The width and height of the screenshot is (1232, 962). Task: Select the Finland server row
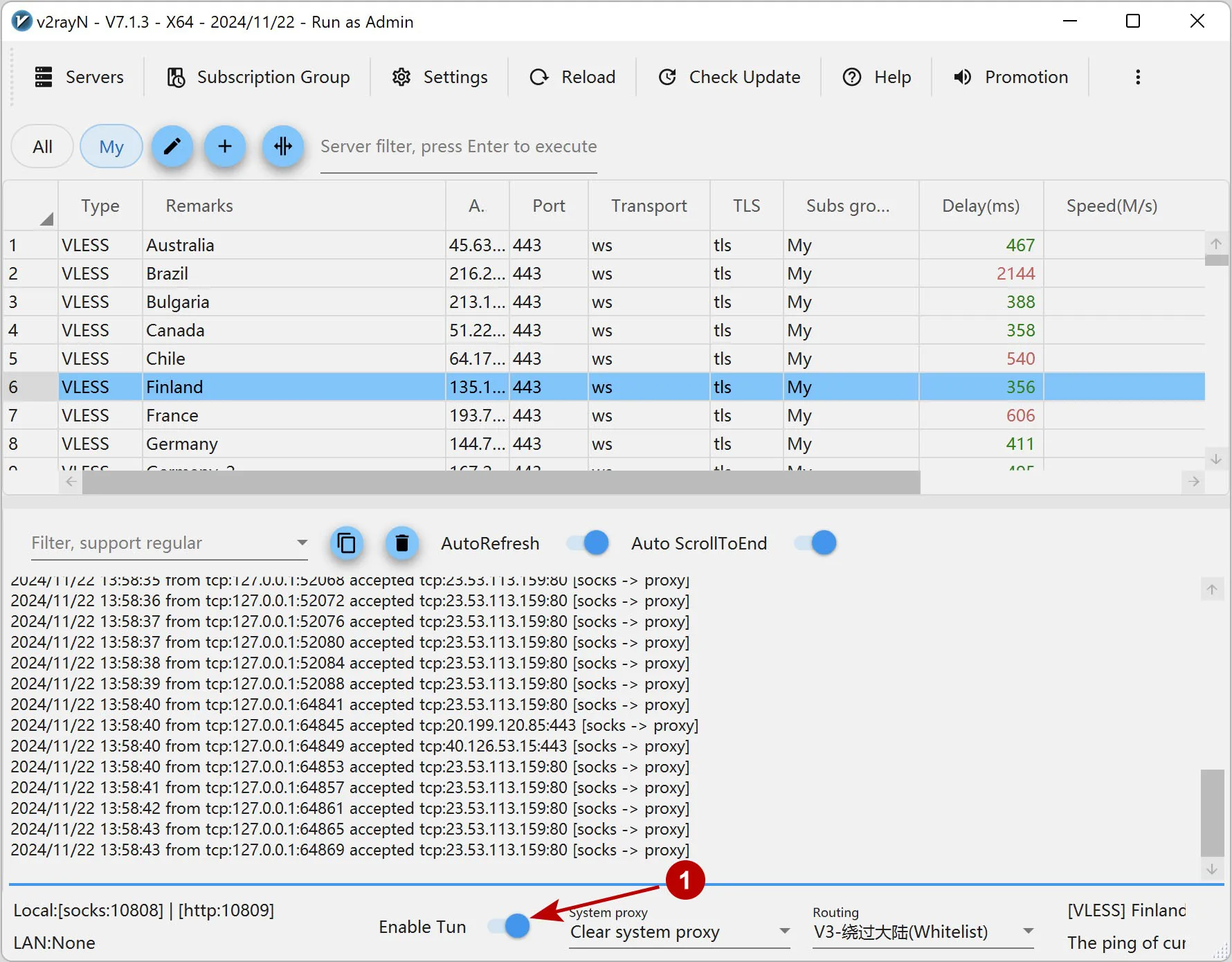coord(604,387)
